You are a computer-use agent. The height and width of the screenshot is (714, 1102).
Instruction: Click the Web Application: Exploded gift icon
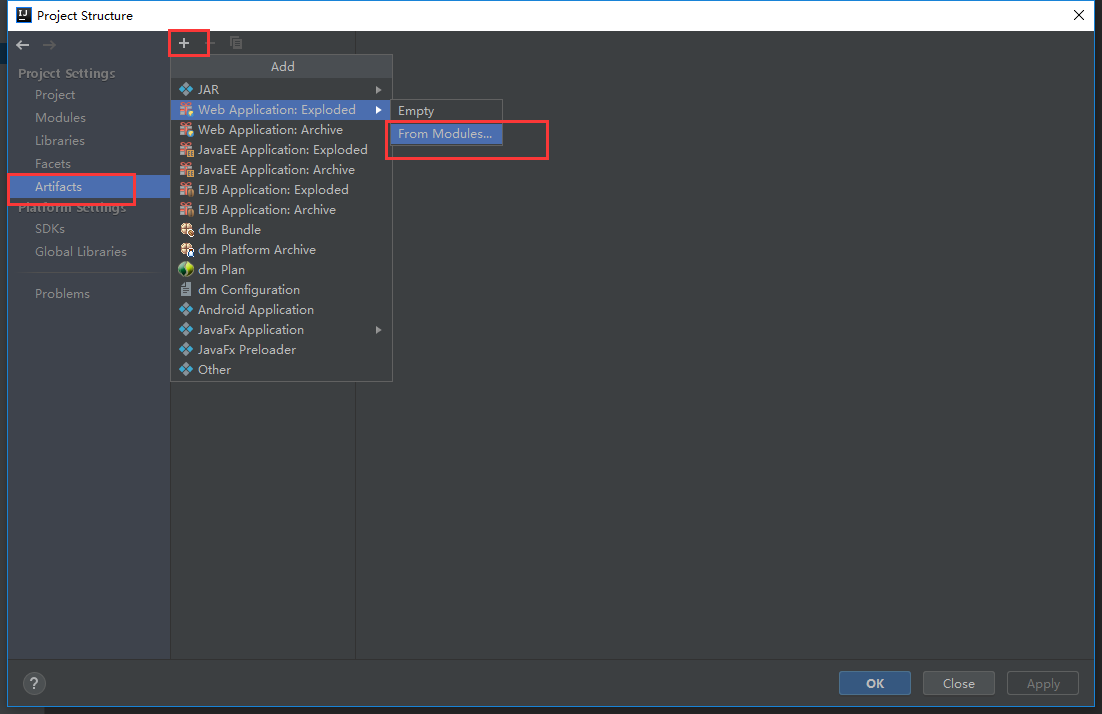[x=186, y=110]
